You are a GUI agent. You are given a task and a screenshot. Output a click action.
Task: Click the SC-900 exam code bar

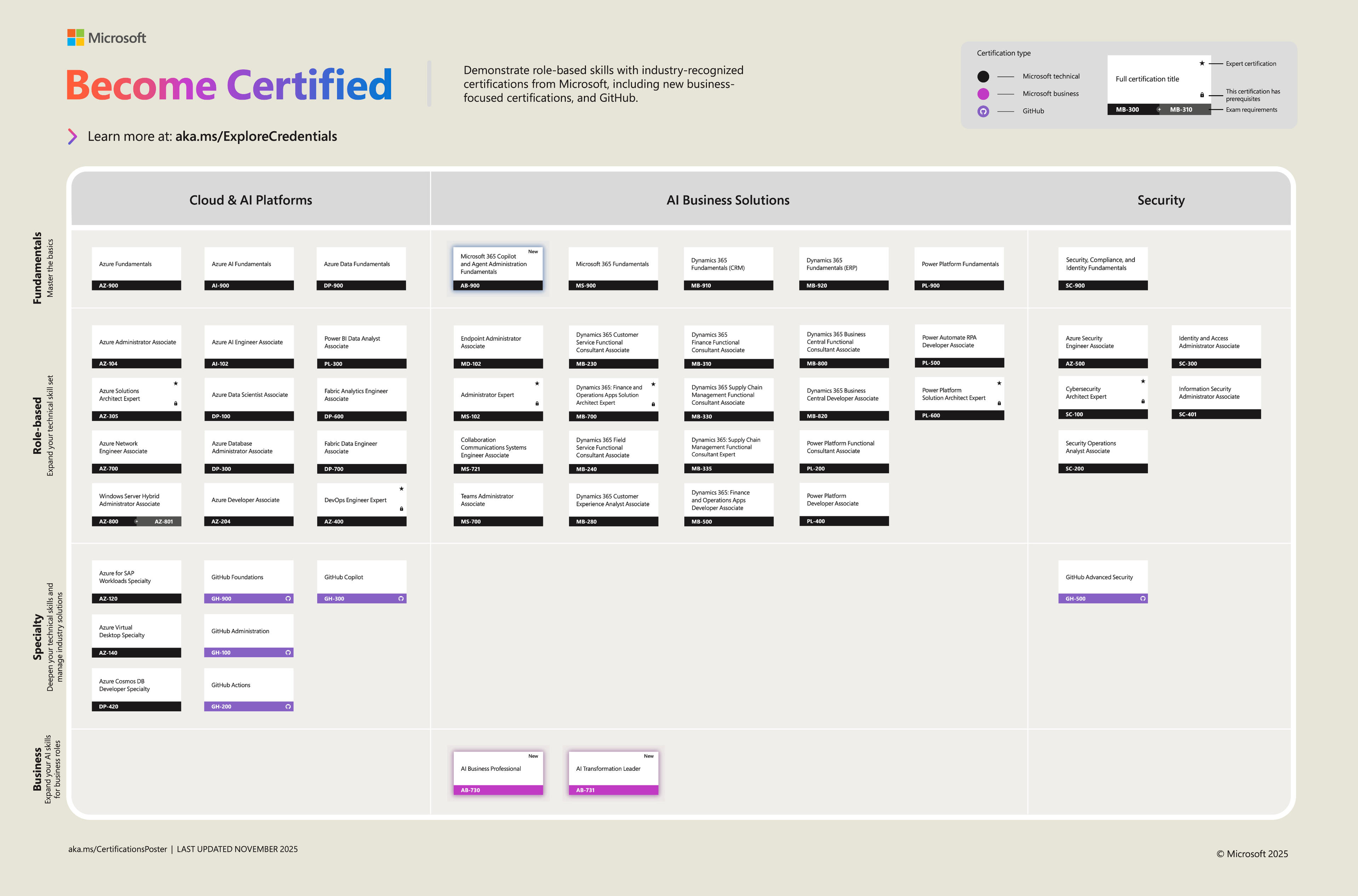tap(1103, 286)
